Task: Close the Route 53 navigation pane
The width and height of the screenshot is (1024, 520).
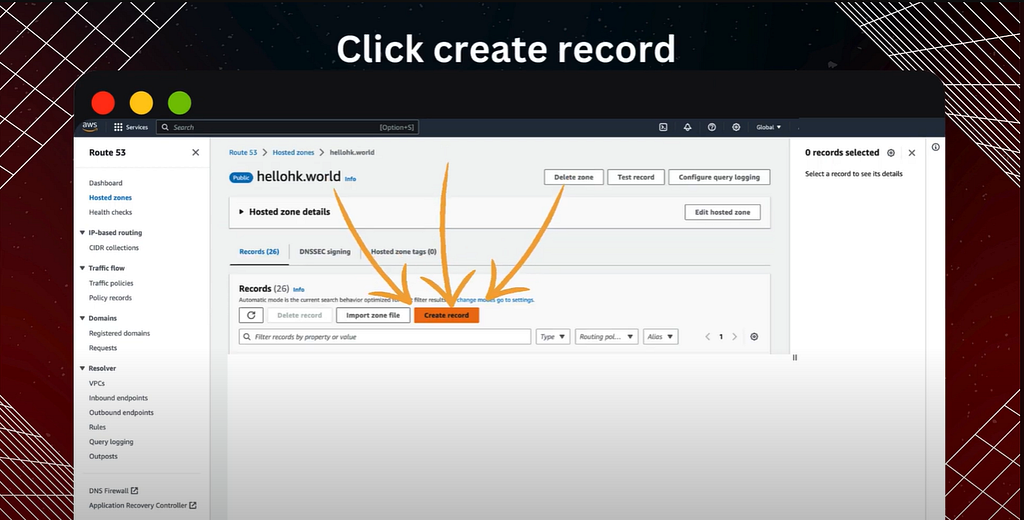Action: pos(195,152)
